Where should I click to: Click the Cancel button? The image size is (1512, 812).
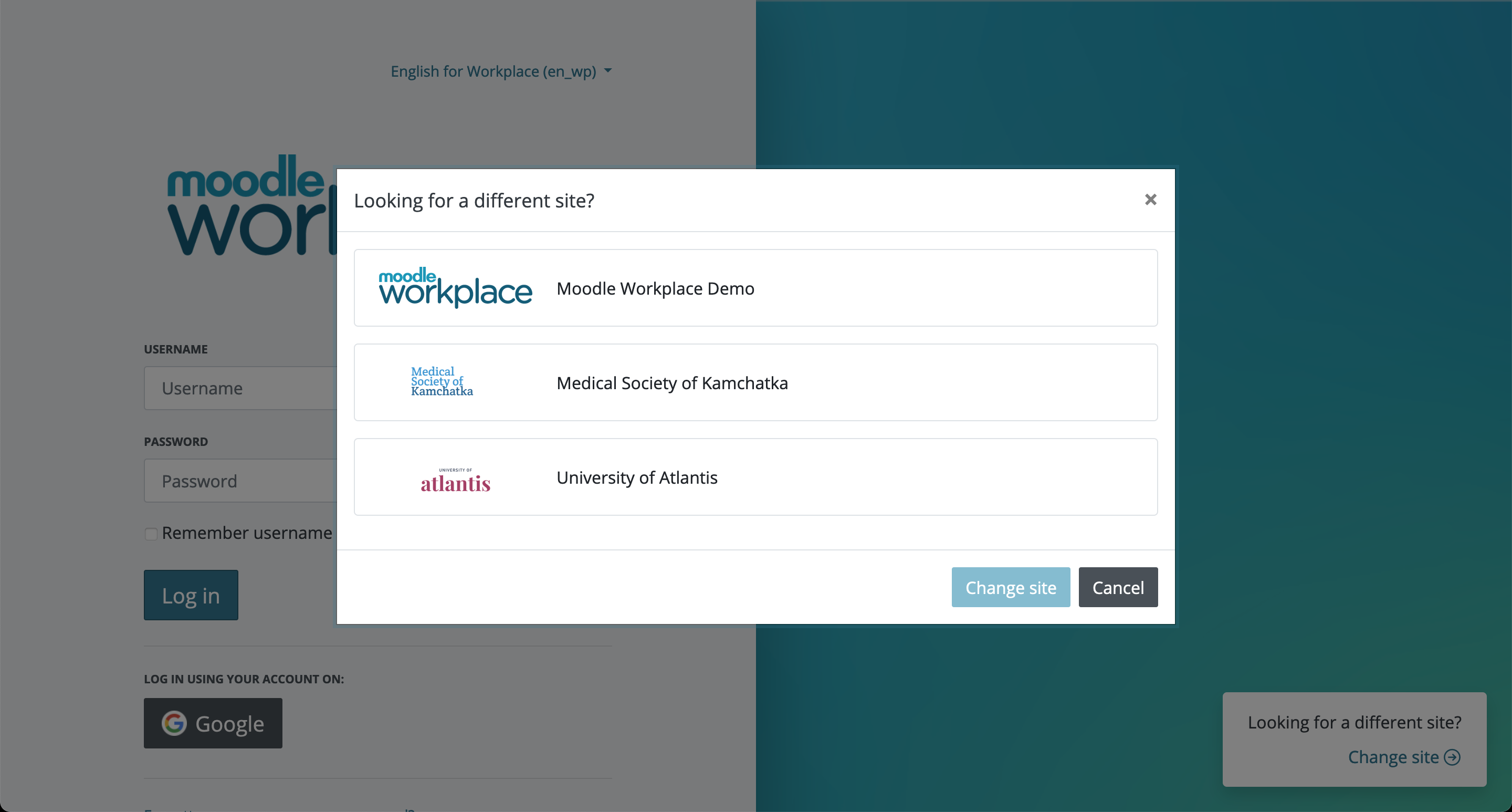pos(1118,587)
